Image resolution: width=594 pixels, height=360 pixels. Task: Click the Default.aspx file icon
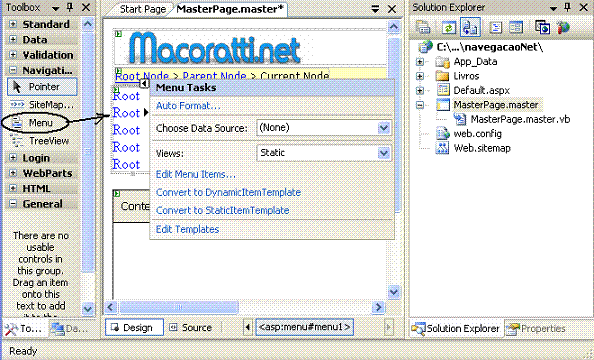point(442,90)
